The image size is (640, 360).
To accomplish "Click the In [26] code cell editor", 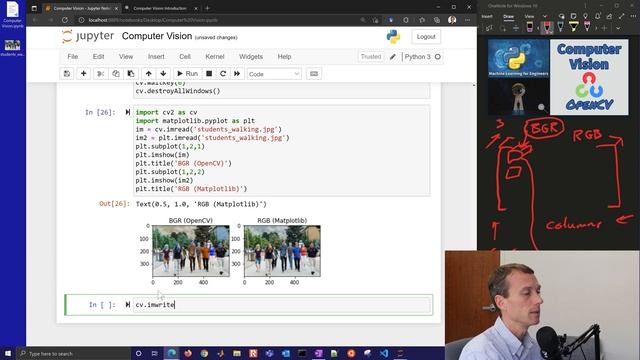I will [x=282, y=150].
